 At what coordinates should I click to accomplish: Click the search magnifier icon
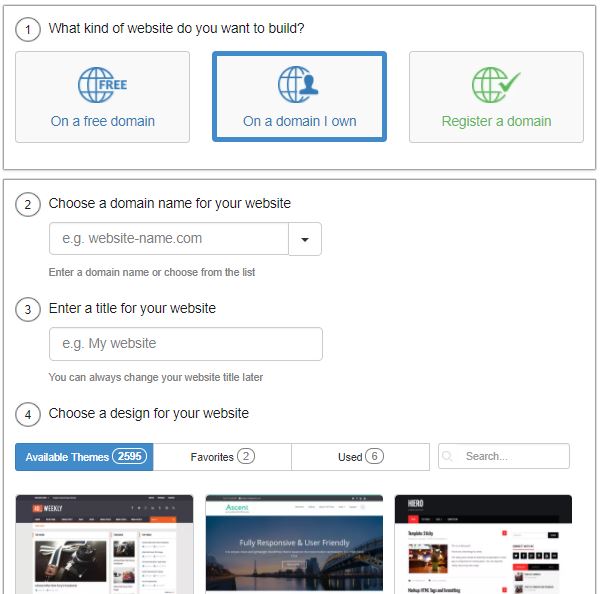[x=447, y=456]
